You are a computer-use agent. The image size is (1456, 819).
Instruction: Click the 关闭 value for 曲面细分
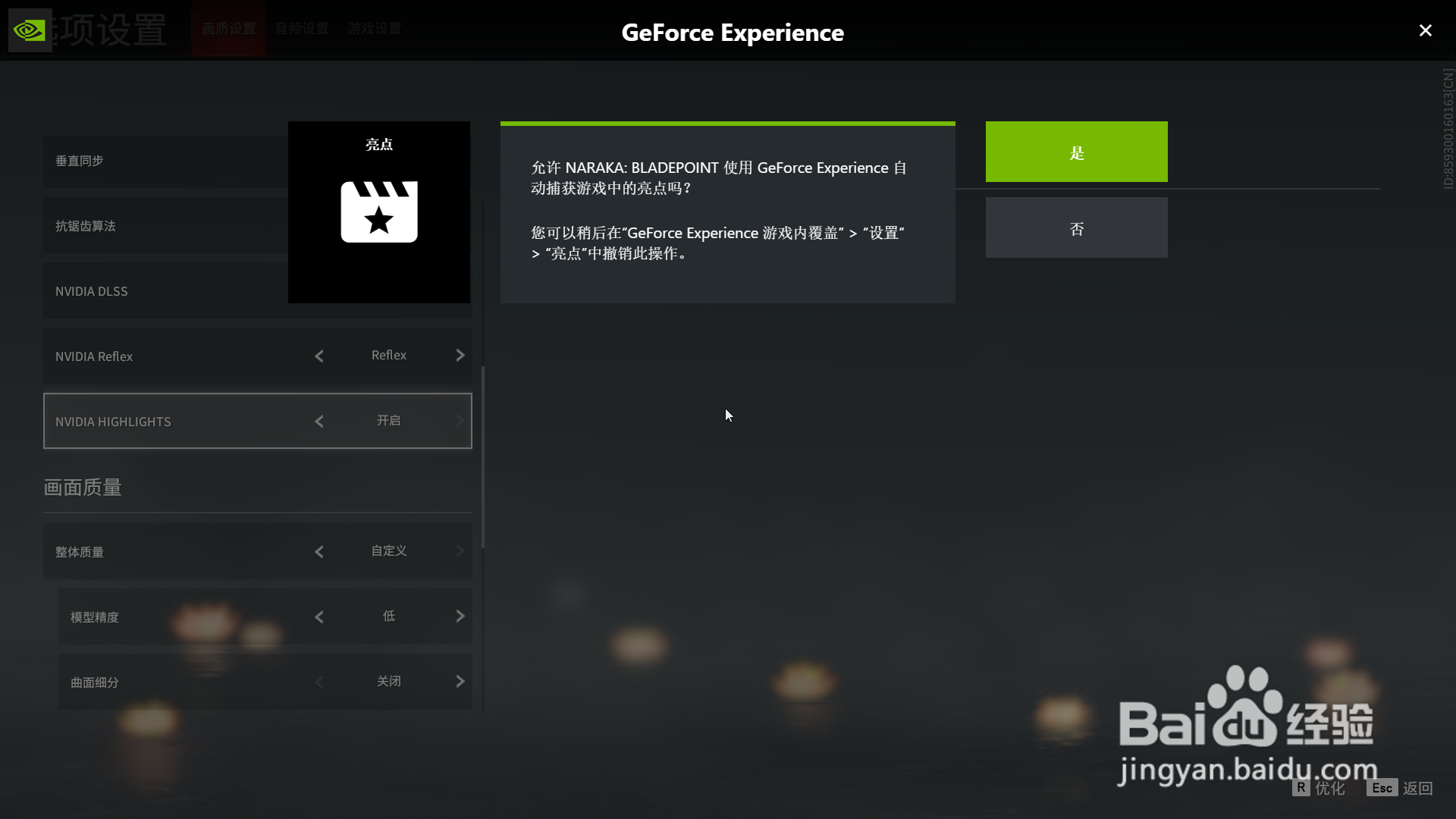click(389, 681)
